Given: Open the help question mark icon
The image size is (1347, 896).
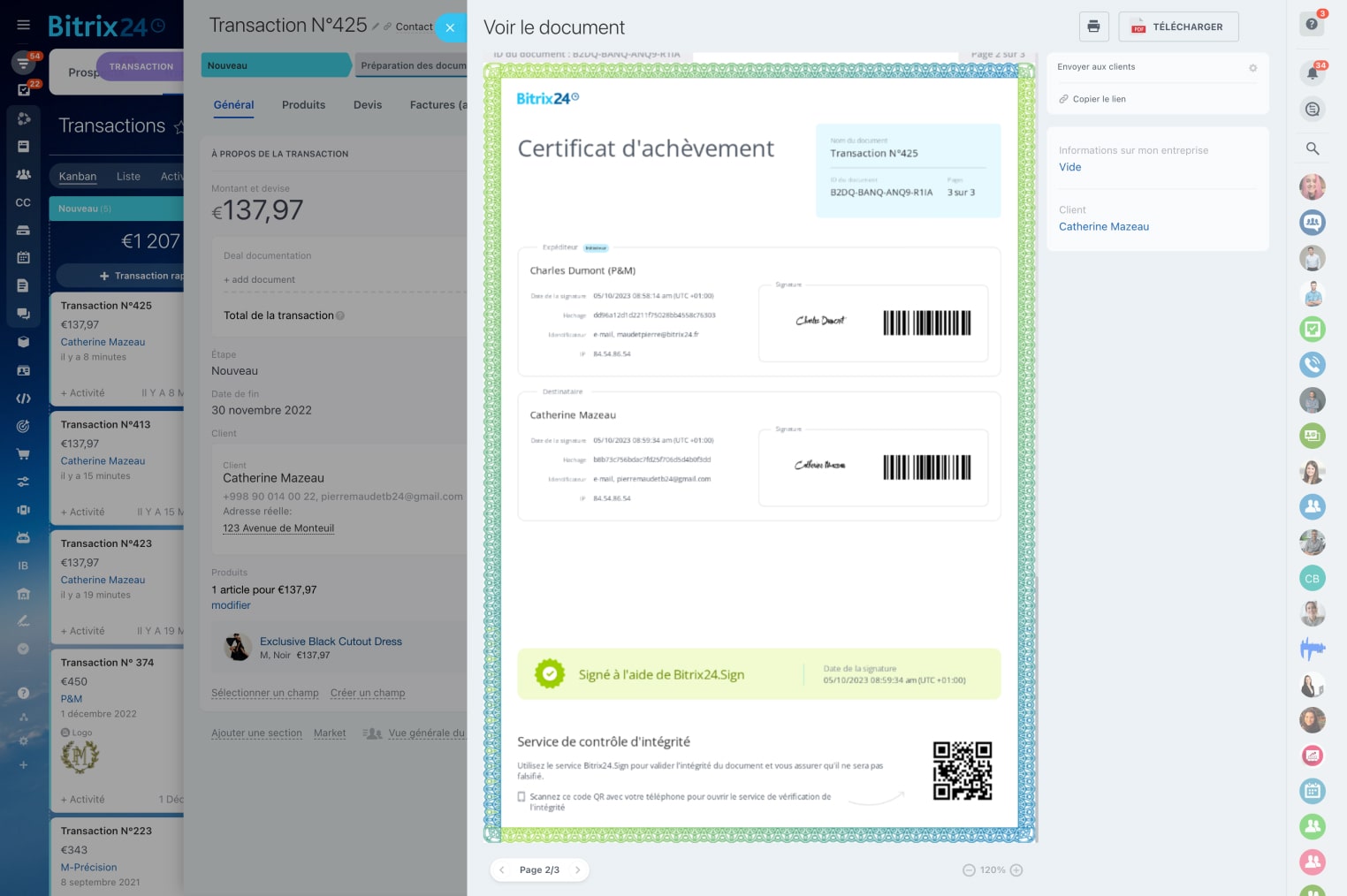Looking at the screenshot, I should 1312,24.
